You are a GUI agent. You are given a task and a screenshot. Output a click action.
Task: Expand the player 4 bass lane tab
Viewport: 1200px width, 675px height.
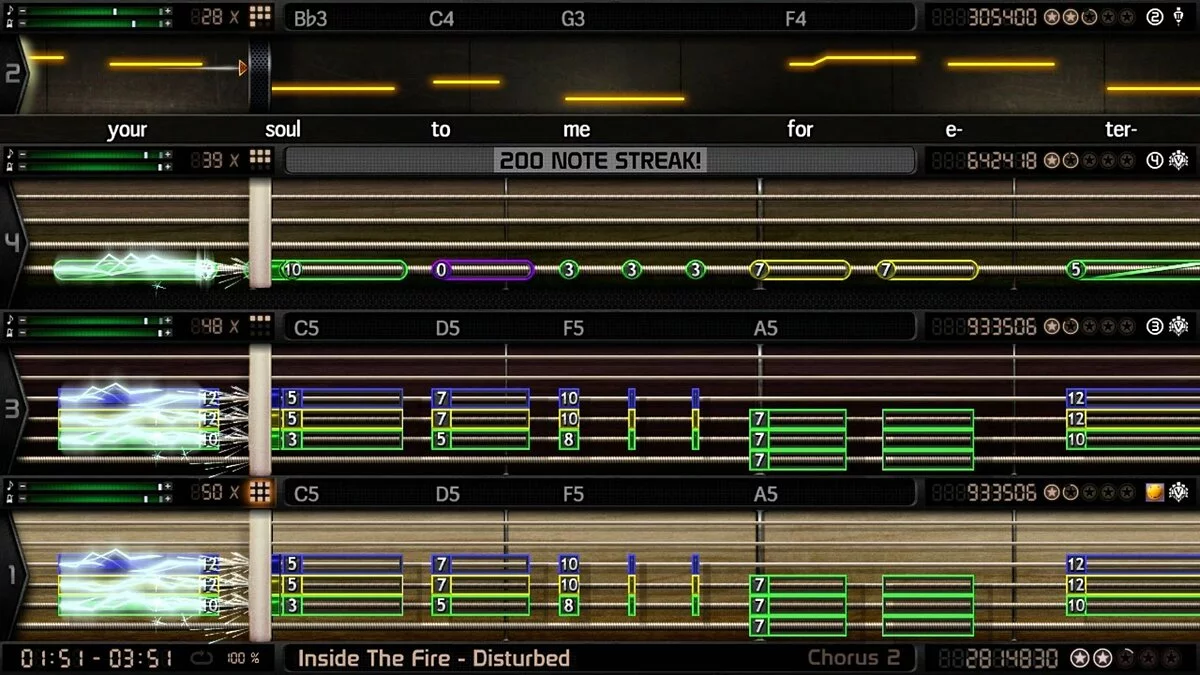point(14,243)
